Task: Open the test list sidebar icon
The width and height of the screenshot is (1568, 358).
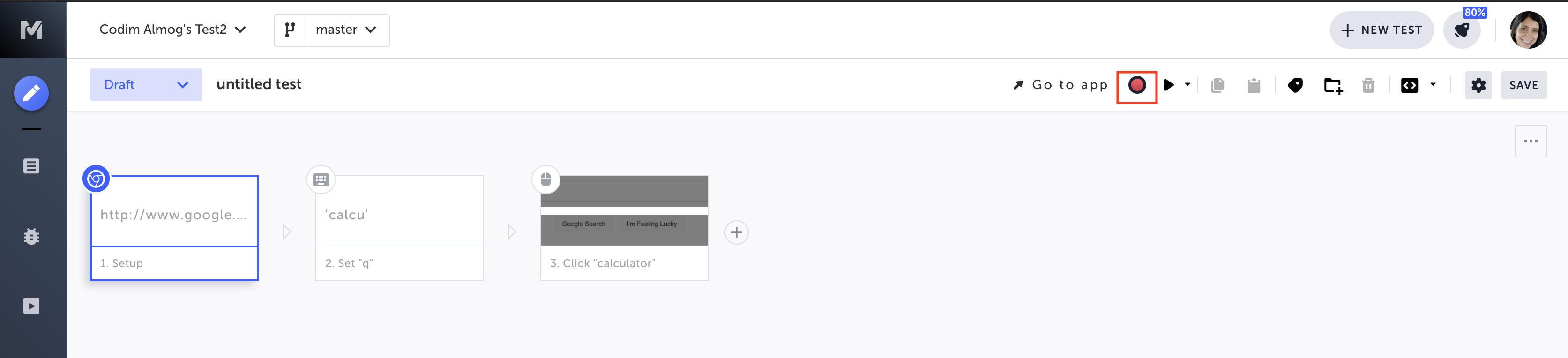Action: pyautogui.click(x=32, y=166)
